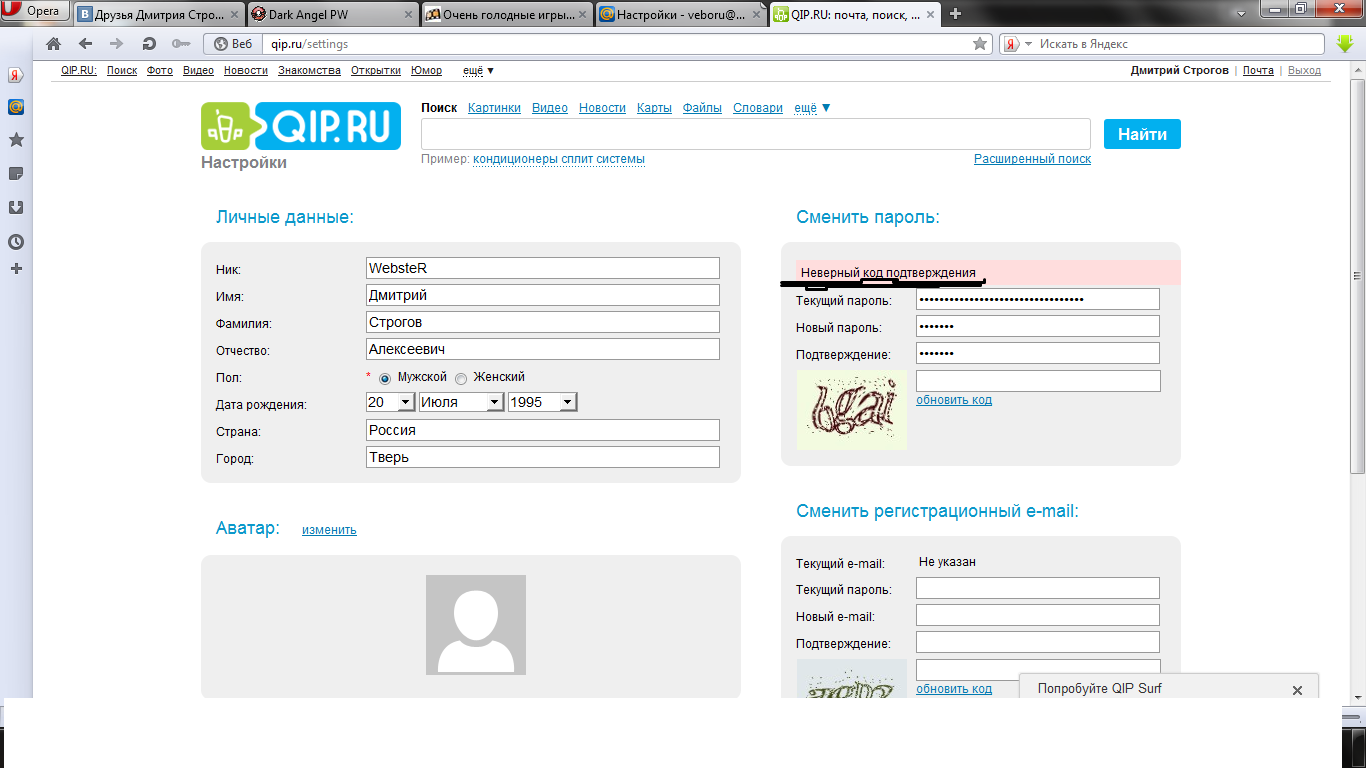Open the Yandex search engine dropdown
Screen dimensions: 1366x768
pyautogui.click(x=1017, y=44)
